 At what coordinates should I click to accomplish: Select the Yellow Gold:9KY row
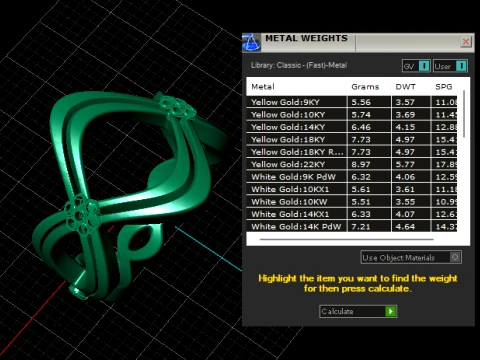(x=352, y=102)
